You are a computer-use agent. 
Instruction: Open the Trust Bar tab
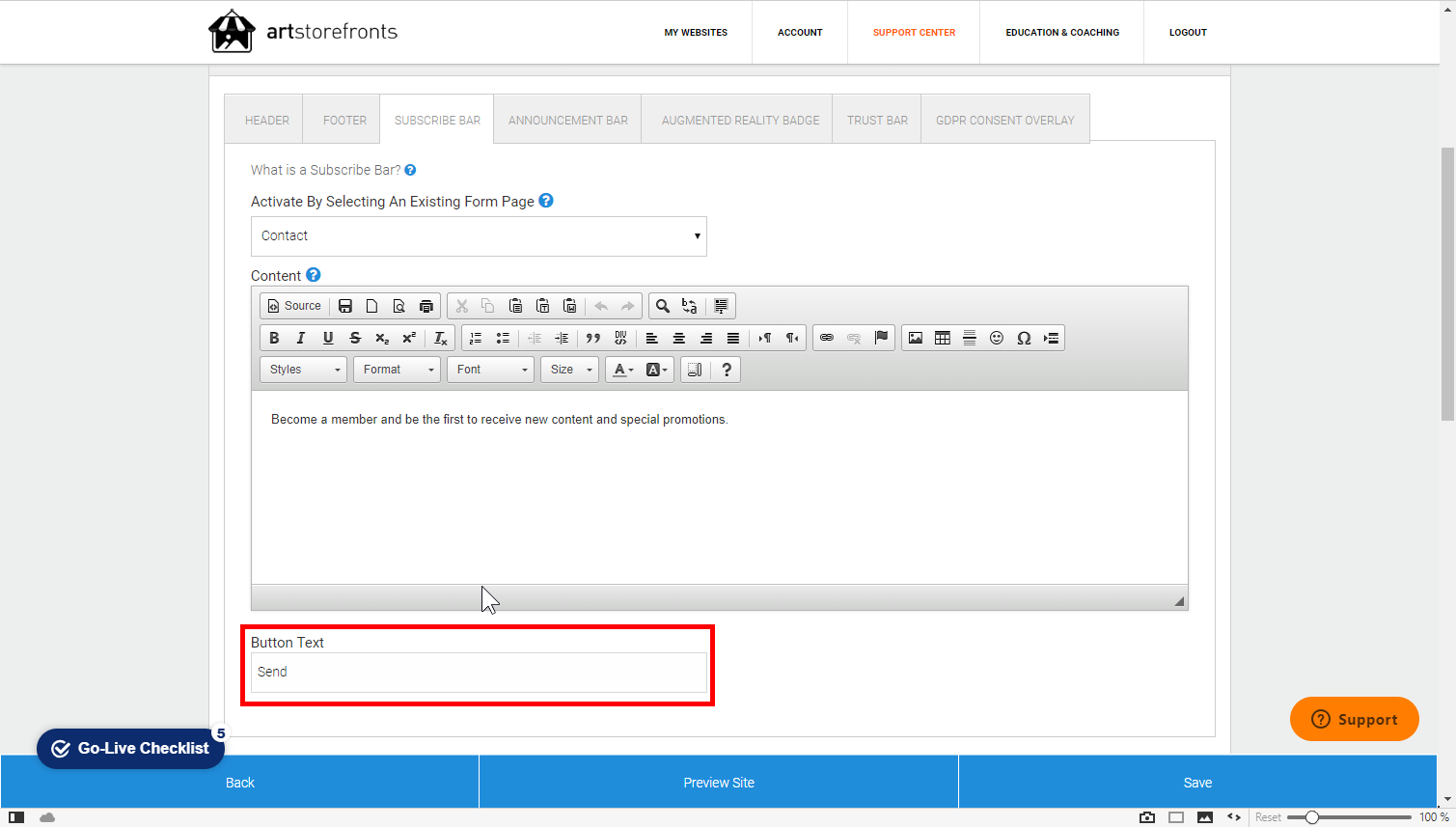(x=877, y=120)
